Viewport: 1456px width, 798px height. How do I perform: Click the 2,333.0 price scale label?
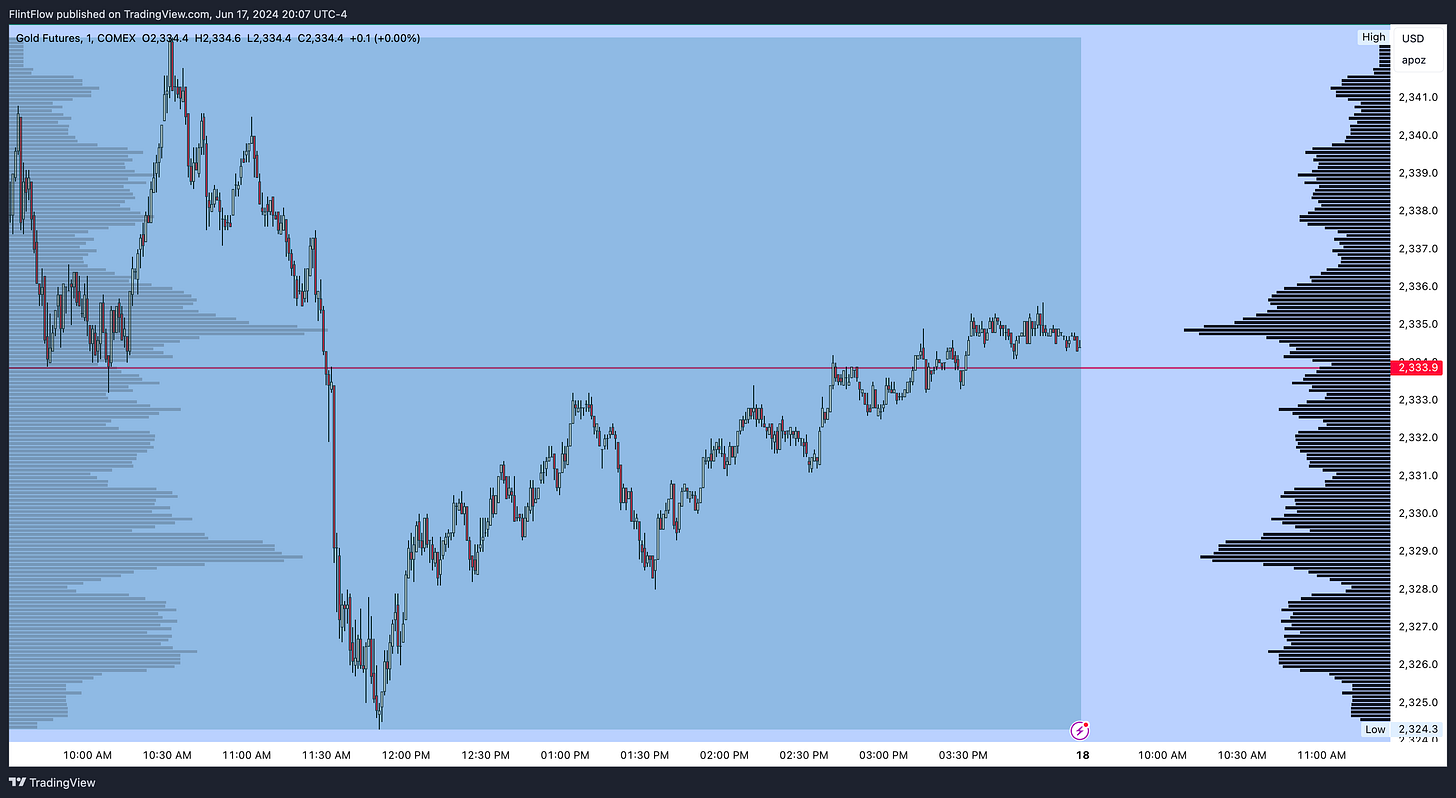(x=1418, y=400)
